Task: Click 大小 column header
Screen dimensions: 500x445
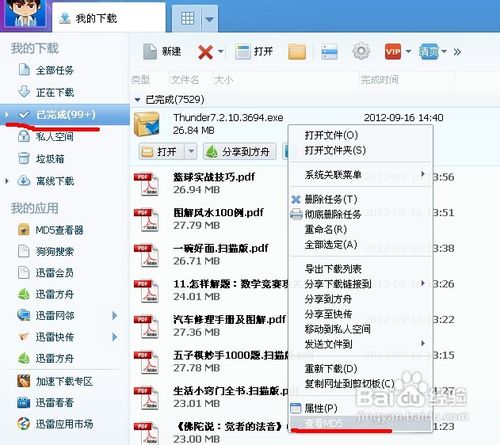Action: tap(223, 80)
